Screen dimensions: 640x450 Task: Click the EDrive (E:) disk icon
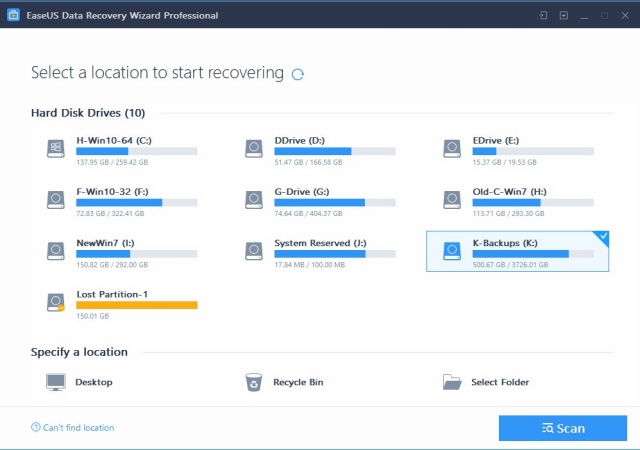coord(452,148)
